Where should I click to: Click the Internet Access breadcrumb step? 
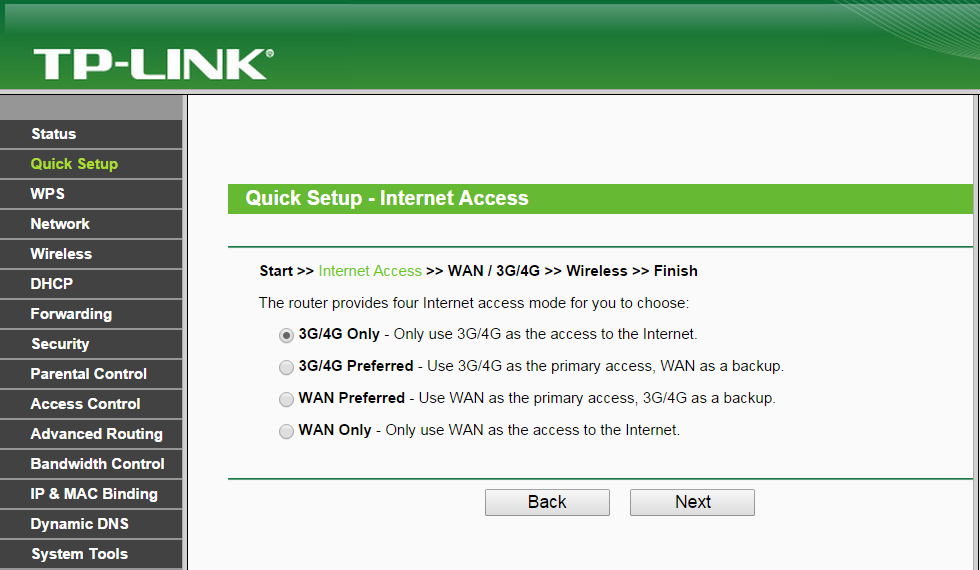(x=370, y=271)
